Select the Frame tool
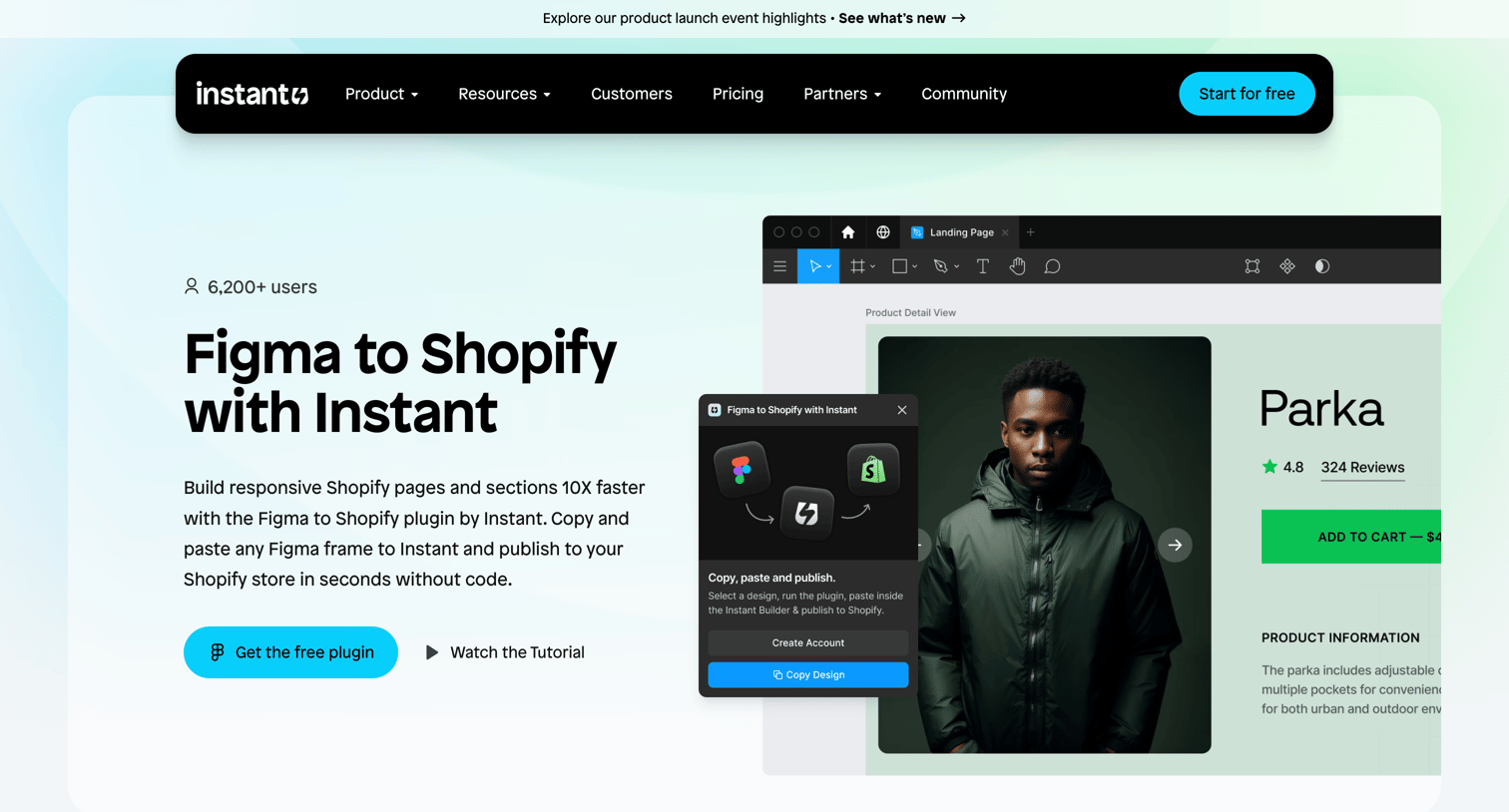1509x812 pixels. coord(857,266)
